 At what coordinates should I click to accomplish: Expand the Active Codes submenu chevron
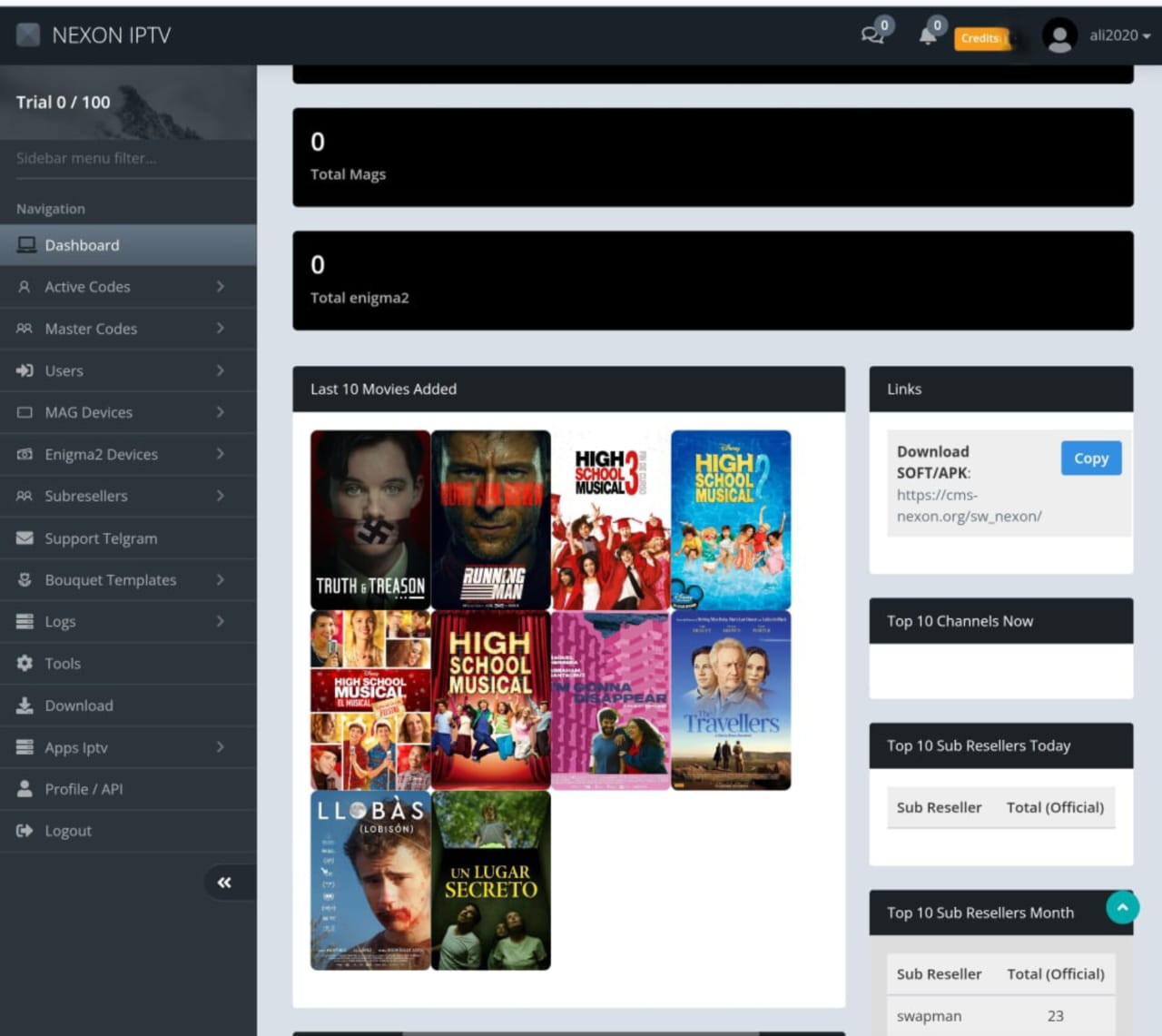[x=221, y=287]
